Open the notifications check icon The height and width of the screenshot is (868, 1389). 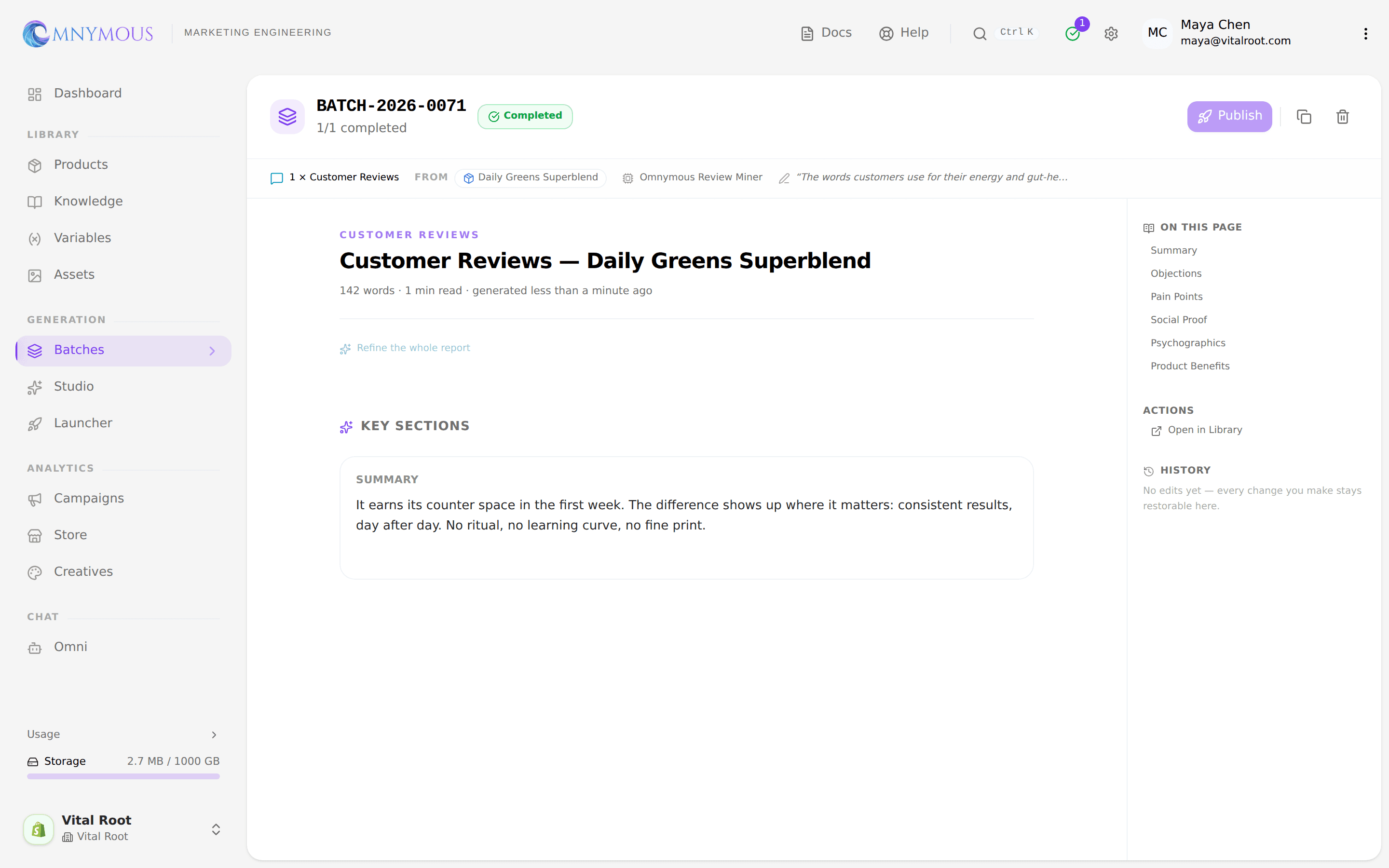pyautogui.click(x=1072, y=34)
